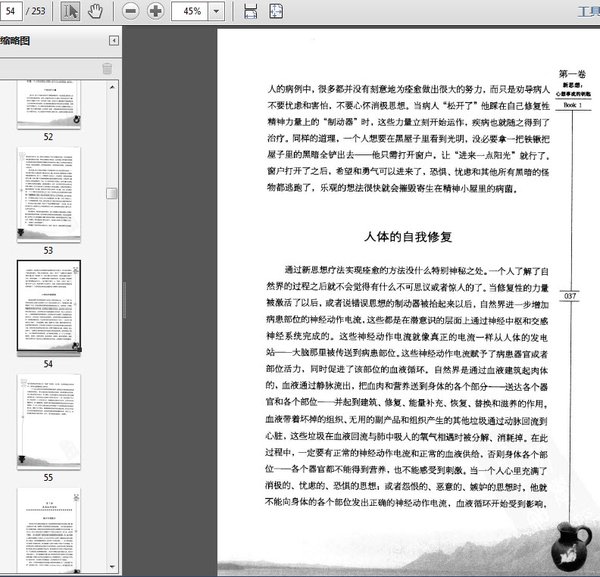
Task: Click the thumbnails scrollbar thumb
Action: 112,194
